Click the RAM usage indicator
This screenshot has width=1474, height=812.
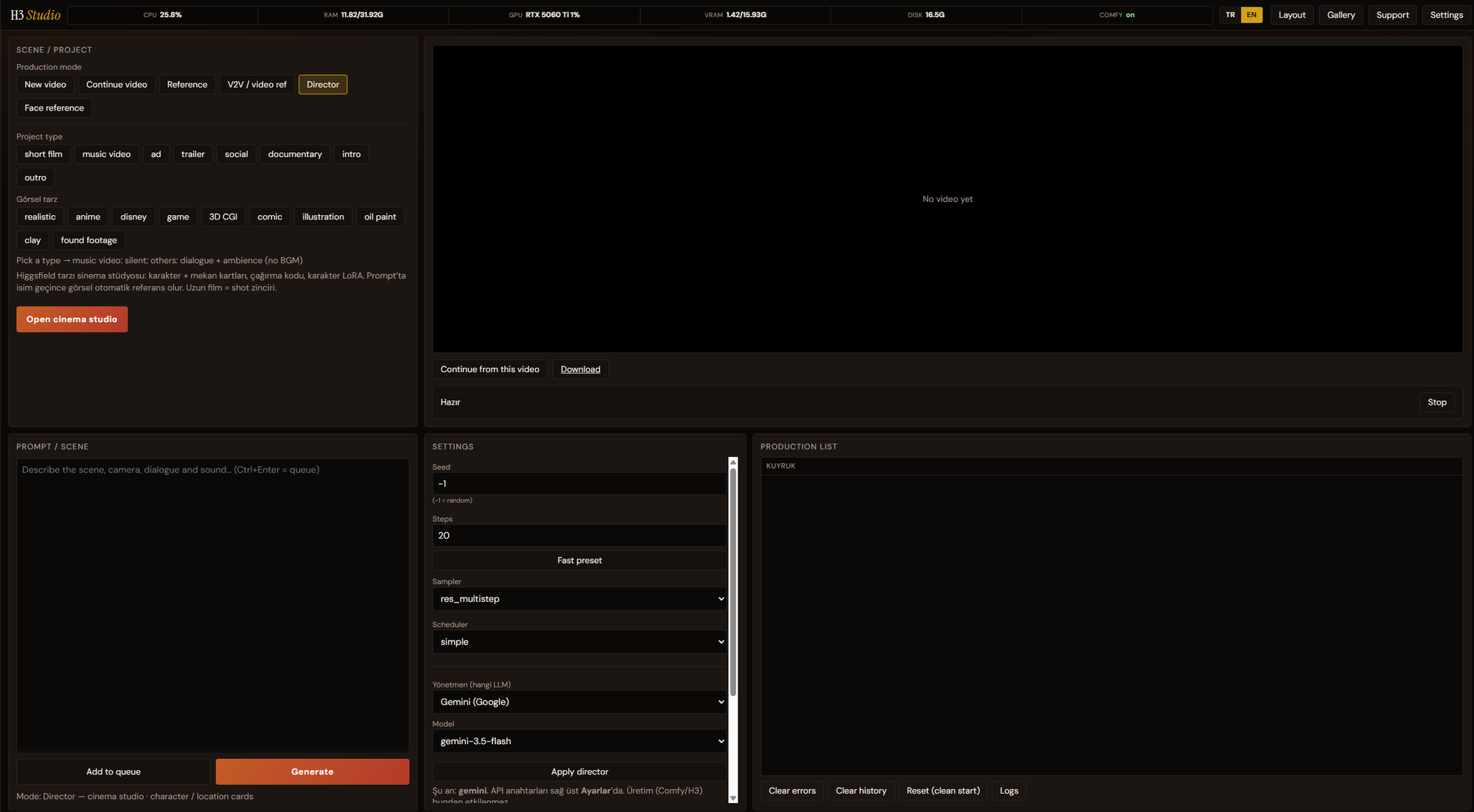(354, 15)
